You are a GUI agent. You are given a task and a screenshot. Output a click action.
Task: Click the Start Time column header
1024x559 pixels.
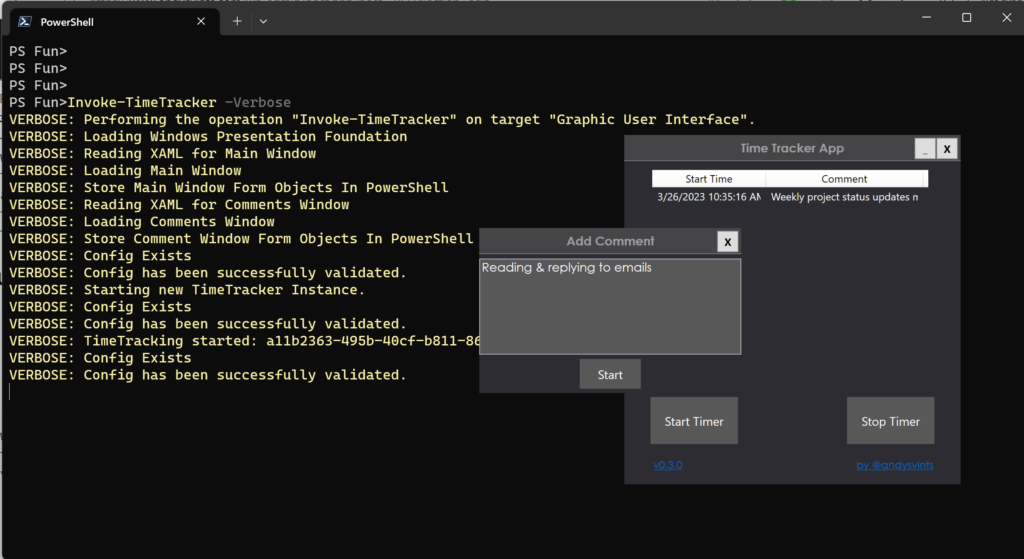click(709, 179)
